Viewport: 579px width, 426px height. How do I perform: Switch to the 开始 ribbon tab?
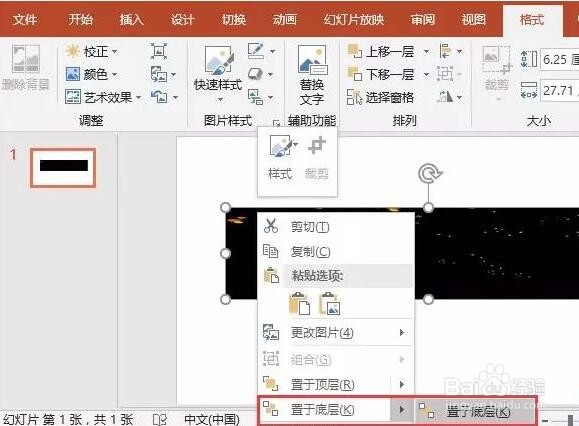click(x=80, y=19)
